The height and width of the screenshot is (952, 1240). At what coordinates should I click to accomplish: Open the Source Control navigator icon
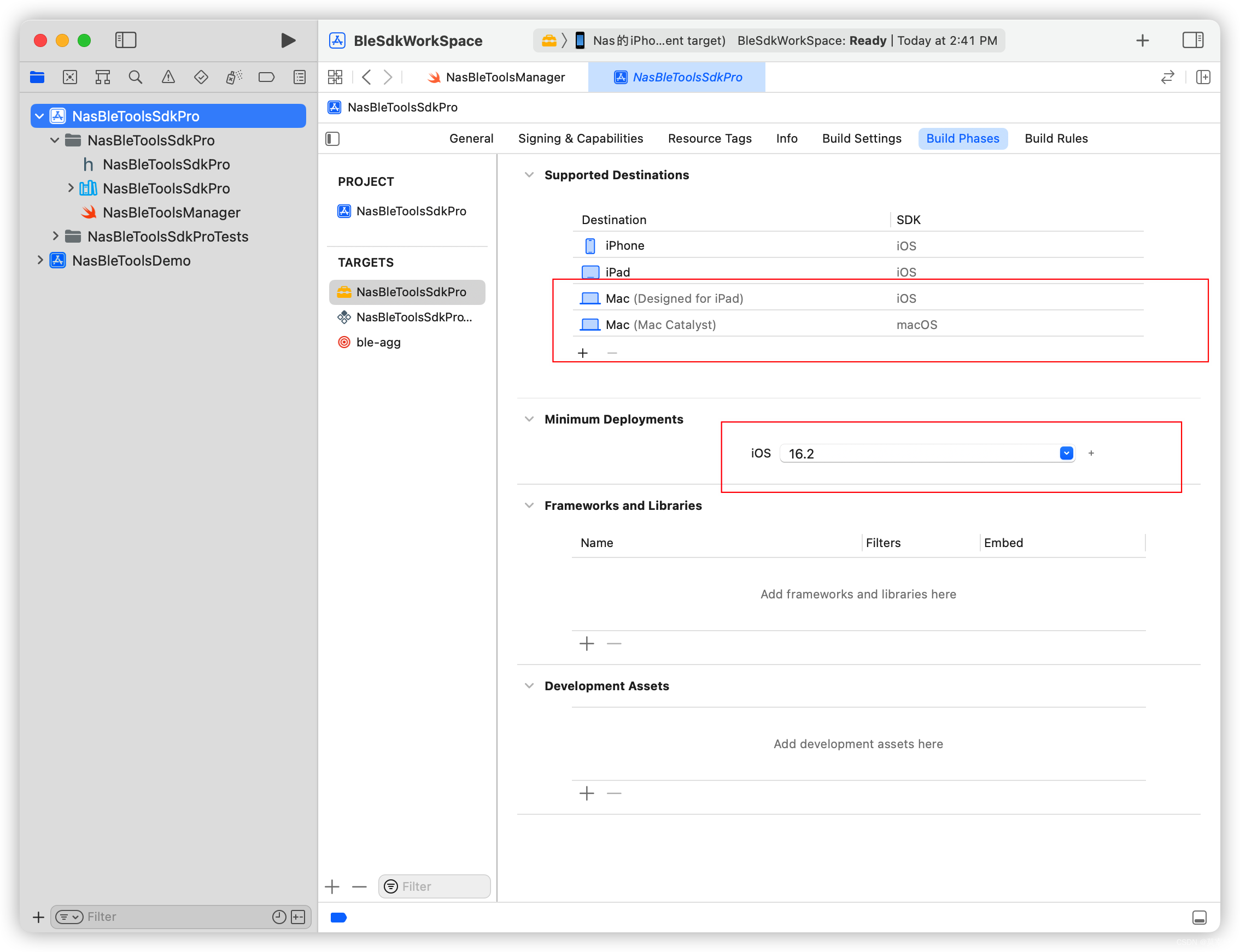[70, 77]
